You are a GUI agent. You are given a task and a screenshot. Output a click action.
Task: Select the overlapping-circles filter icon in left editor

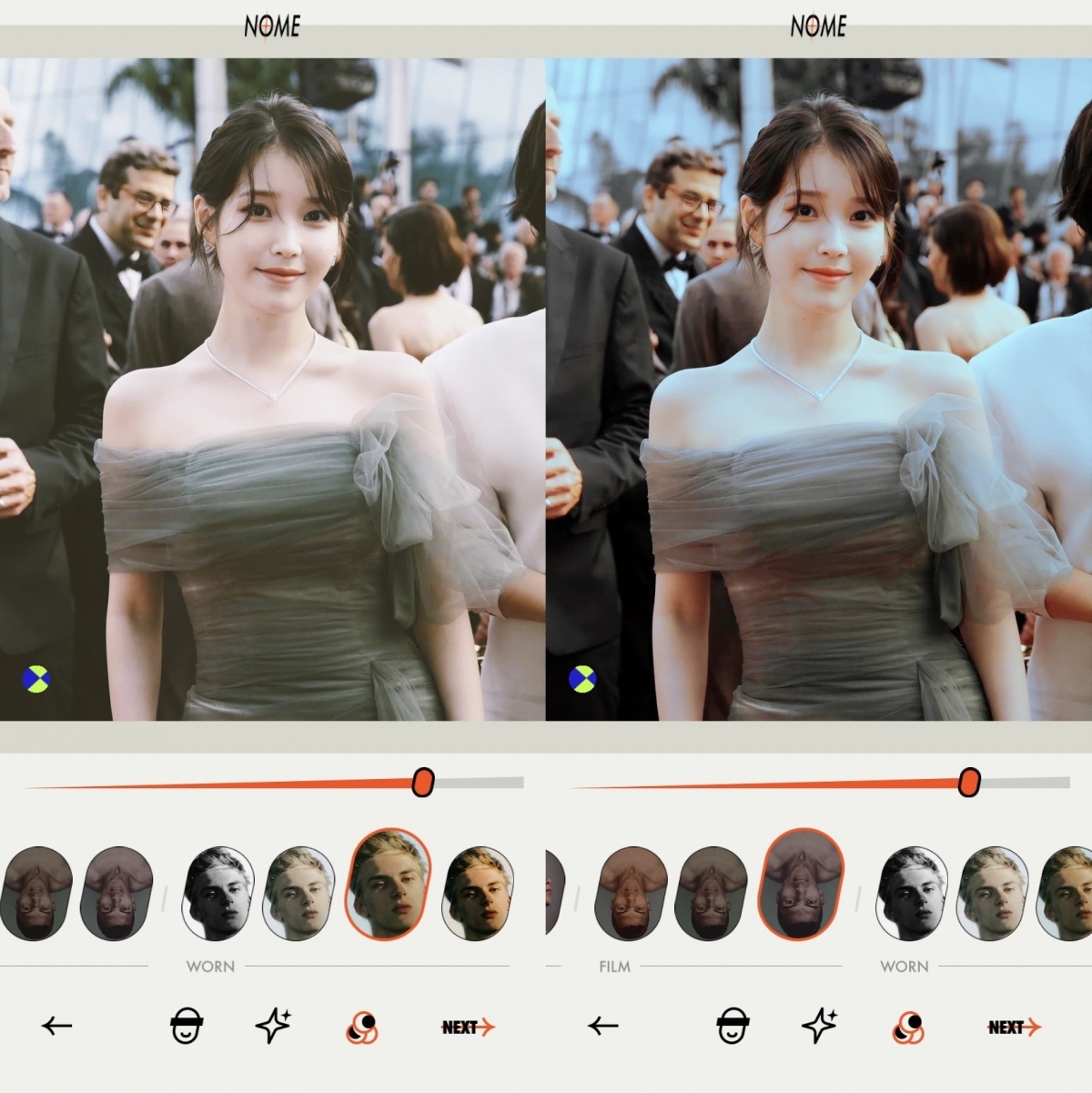point(362,1027)
